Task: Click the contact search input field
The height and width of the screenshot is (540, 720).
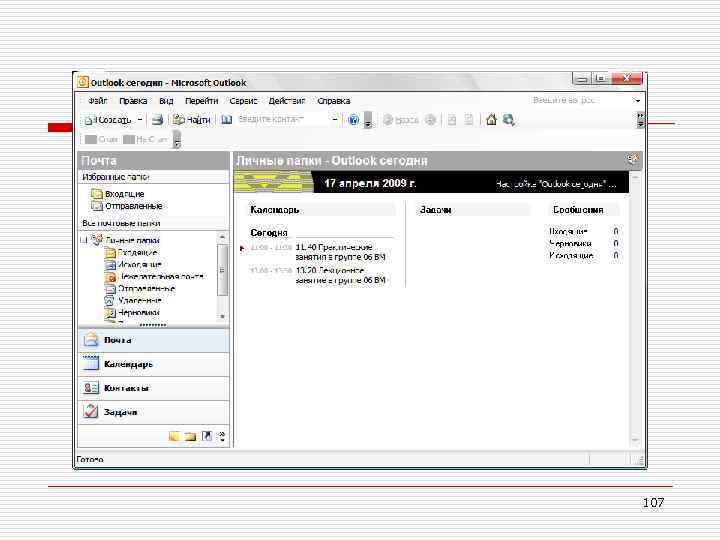Action: (x=283, y=119)
